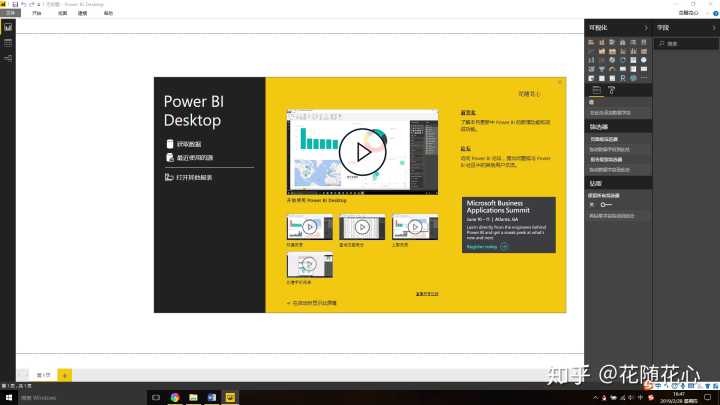720x405 pixels.
Task: Click 打开其他报表 (Open other reports)
Action: (190, 177)
